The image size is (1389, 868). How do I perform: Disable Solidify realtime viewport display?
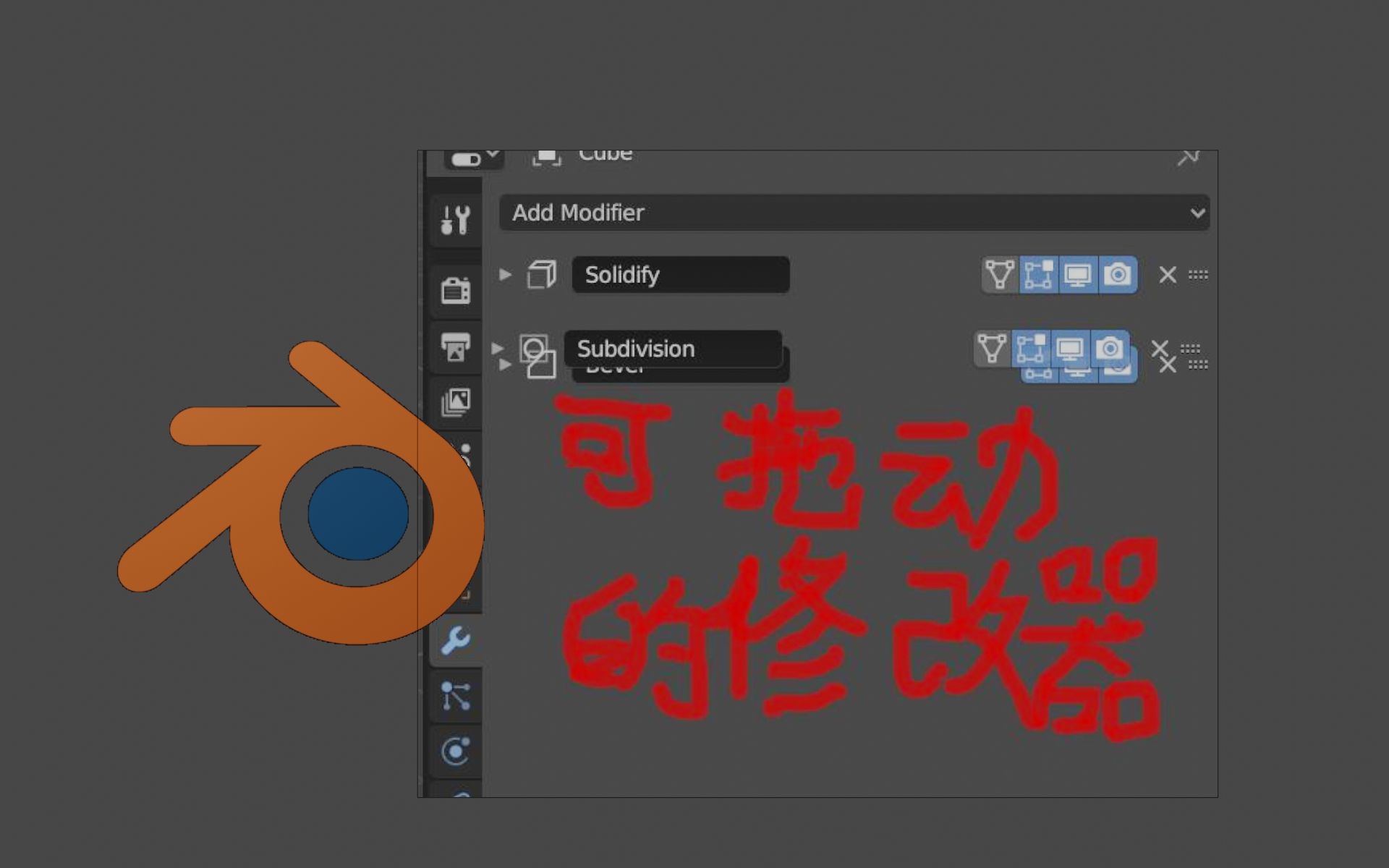(x=1080, y=275)
